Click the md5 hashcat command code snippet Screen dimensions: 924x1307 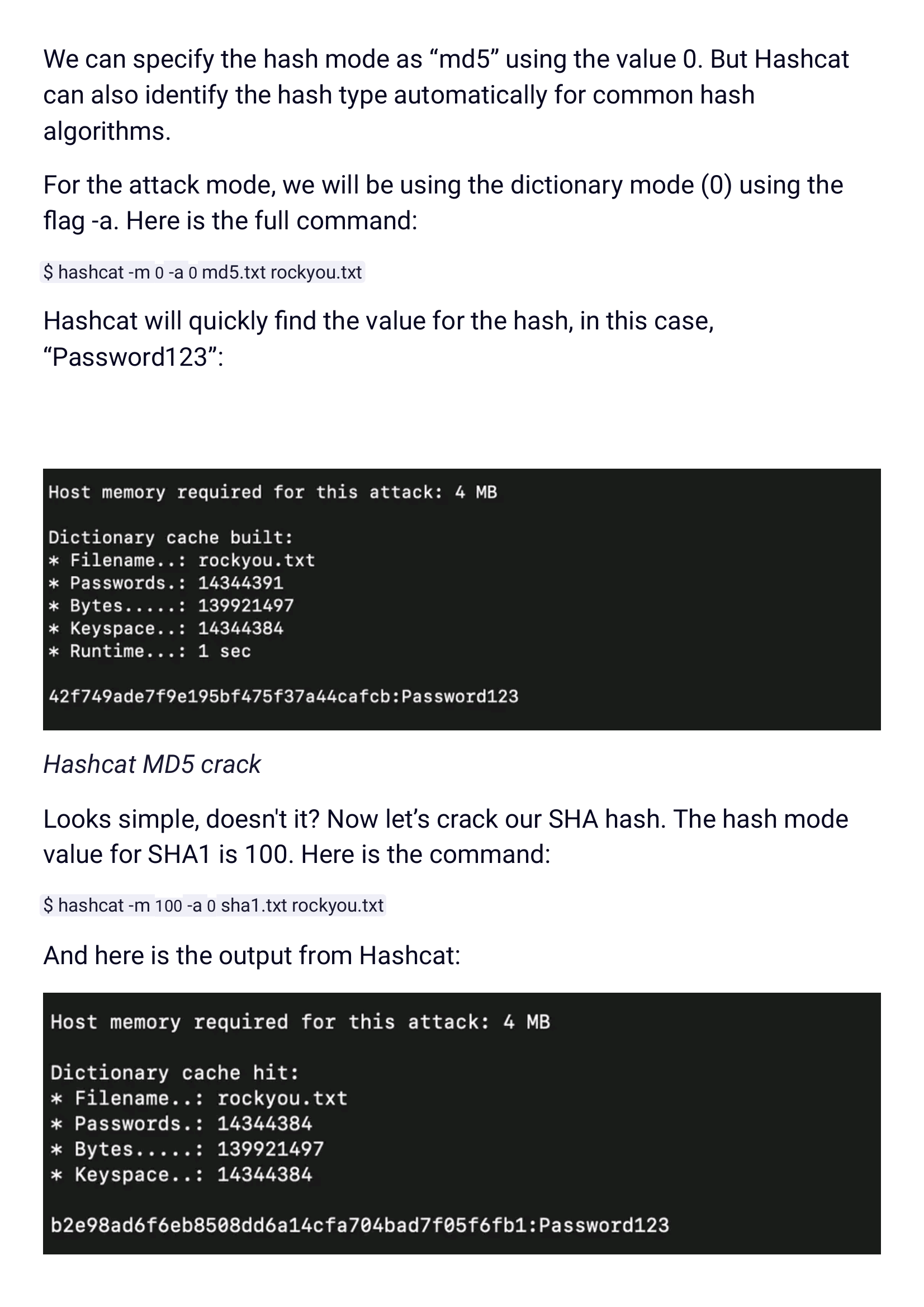(x=202, y=272)
